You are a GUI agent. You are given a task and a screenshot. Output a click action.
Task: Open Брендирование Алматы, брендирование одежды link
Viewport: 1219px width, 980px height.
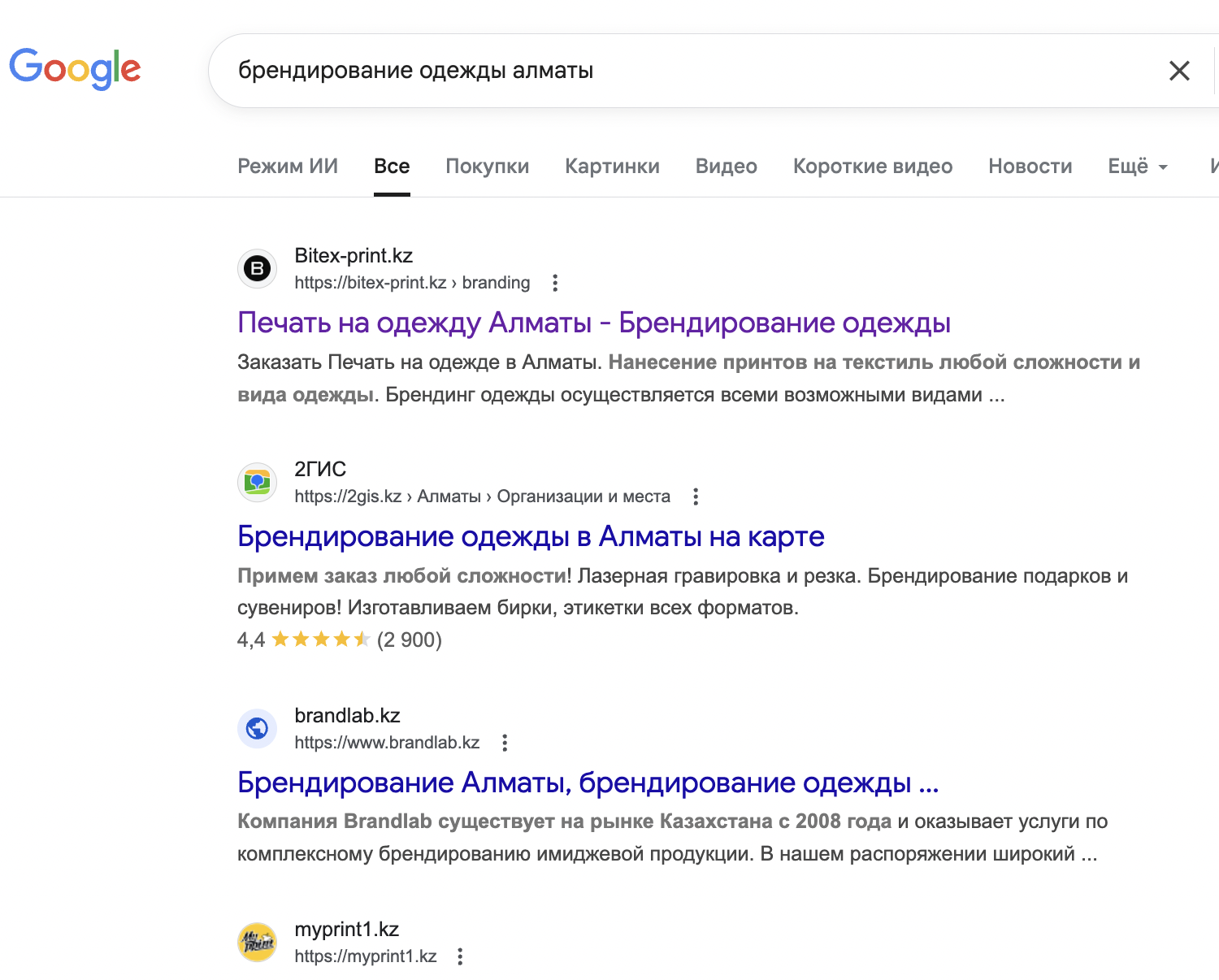point(588,783)
